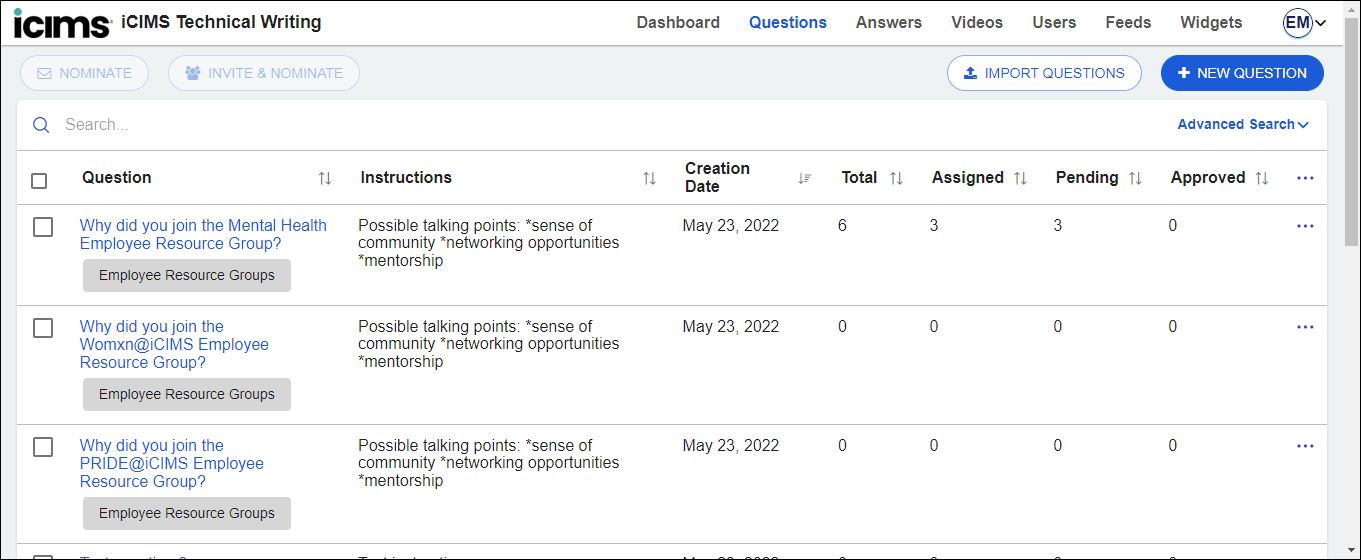Click Pending value 3 in Mental Health row
This screenshot has width=1361, height=560.
coord(1058,226)
